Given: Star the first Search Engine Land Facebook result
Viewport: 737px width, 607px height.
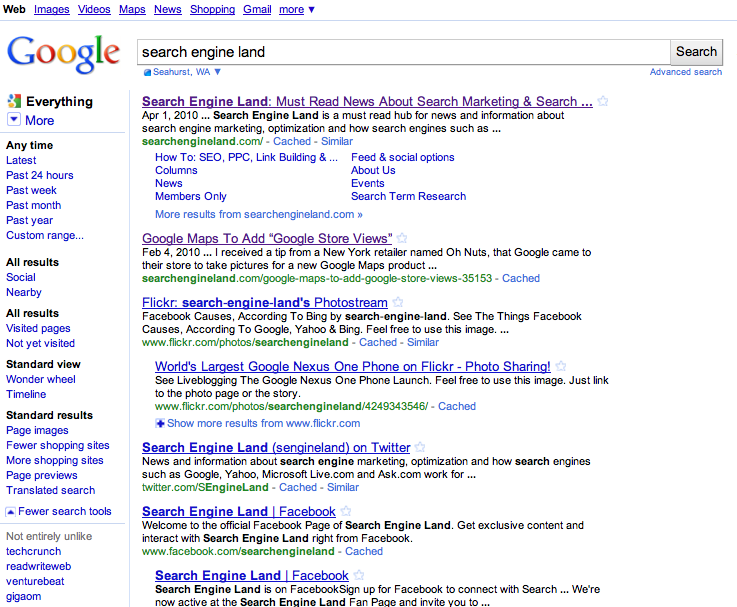Looking at the screenshot, I should pyautogui.click(x=345, y=511).
